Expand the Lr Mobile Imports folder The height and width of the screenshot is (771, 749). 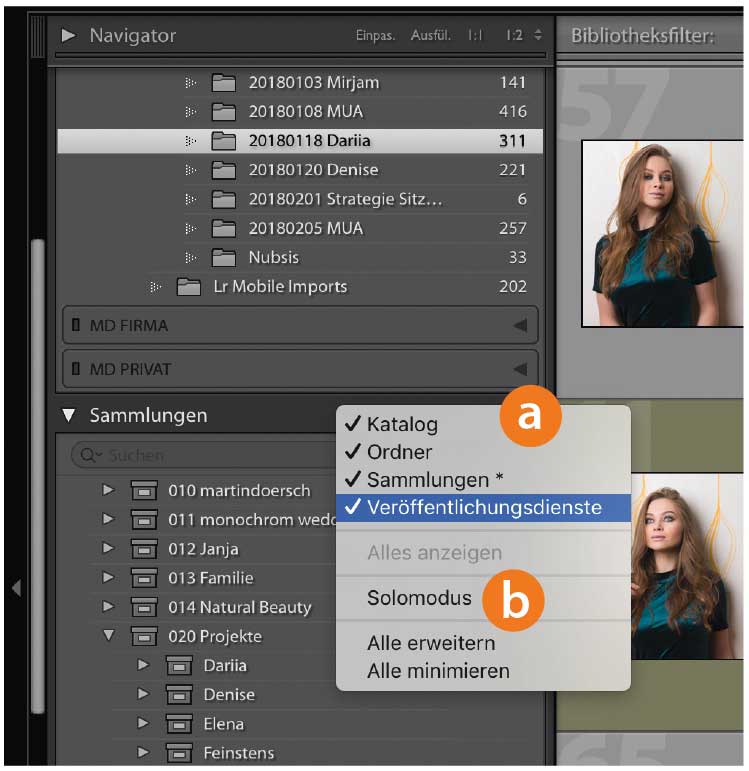click(155, 287)
